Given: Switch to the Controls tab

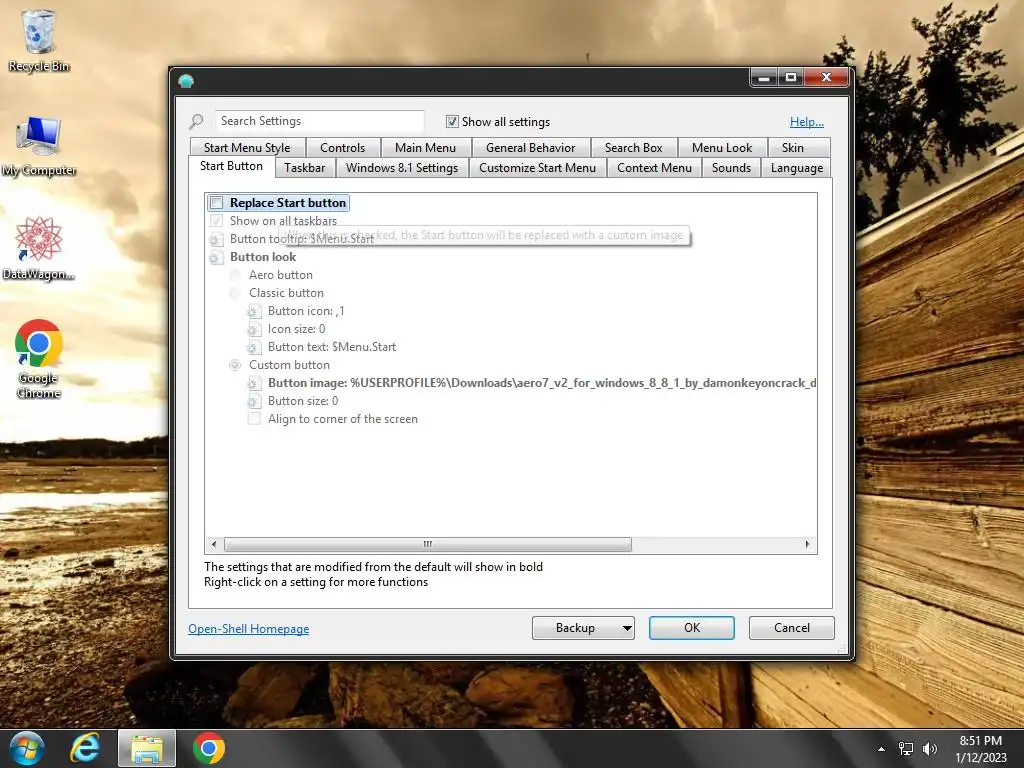Looking at the screenshot, I should 342,148.
